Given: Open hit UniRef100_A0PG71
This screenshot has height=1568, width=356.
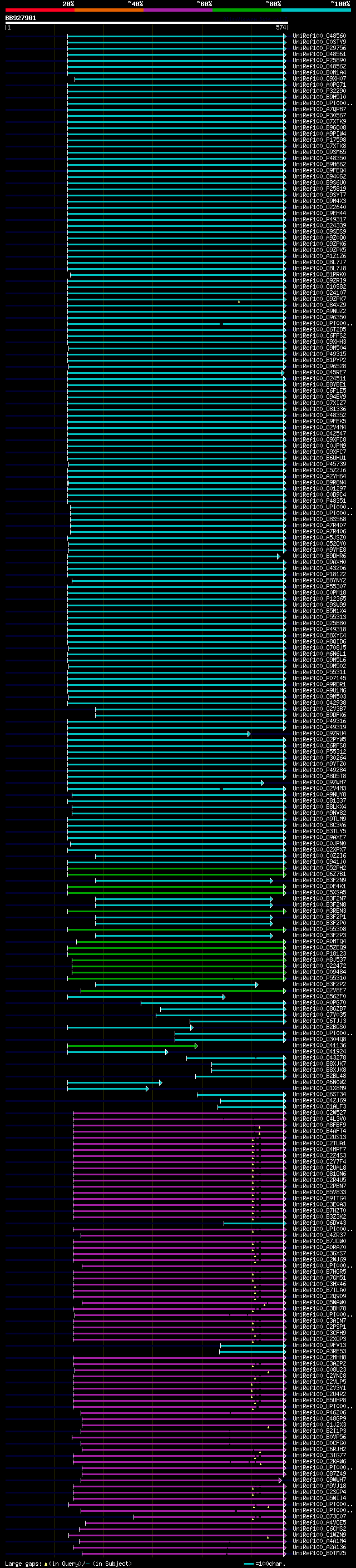Looking at the screenshot, I should [319, 85].
